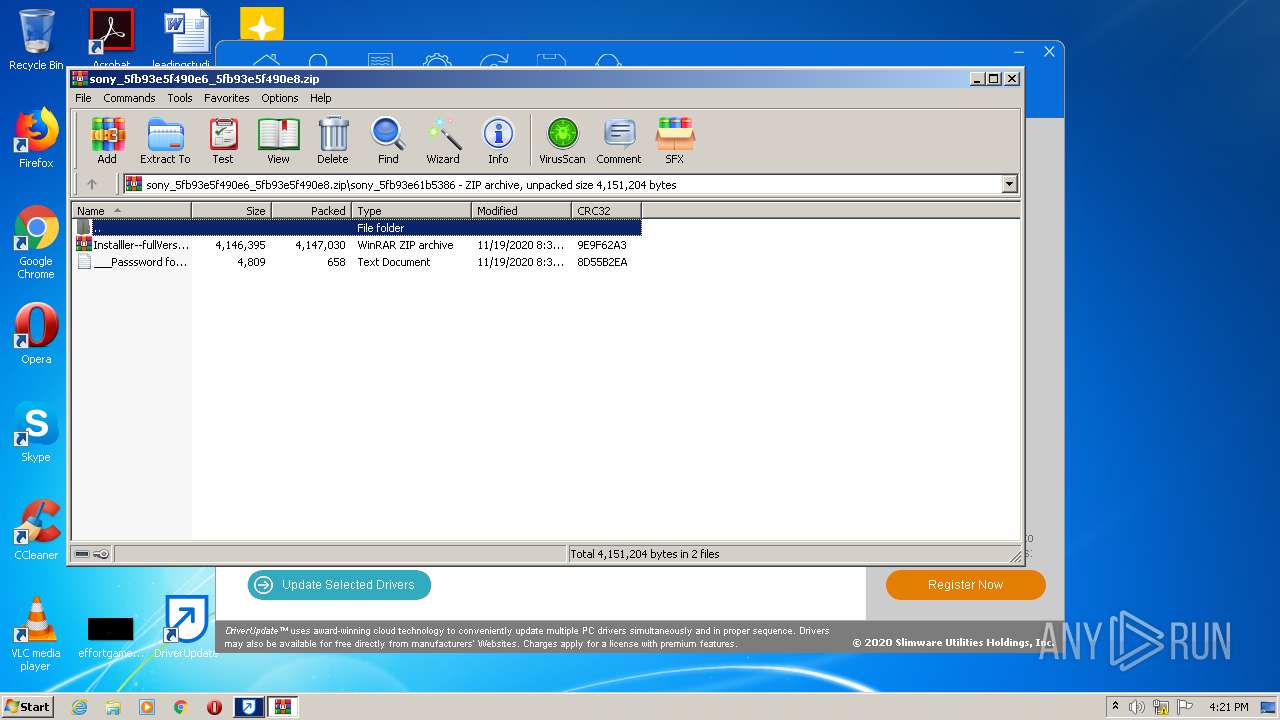This screenshot has width=1280, height=720.
Task: Open the CCleaner desktop shortcut
Action: point(36,530)
